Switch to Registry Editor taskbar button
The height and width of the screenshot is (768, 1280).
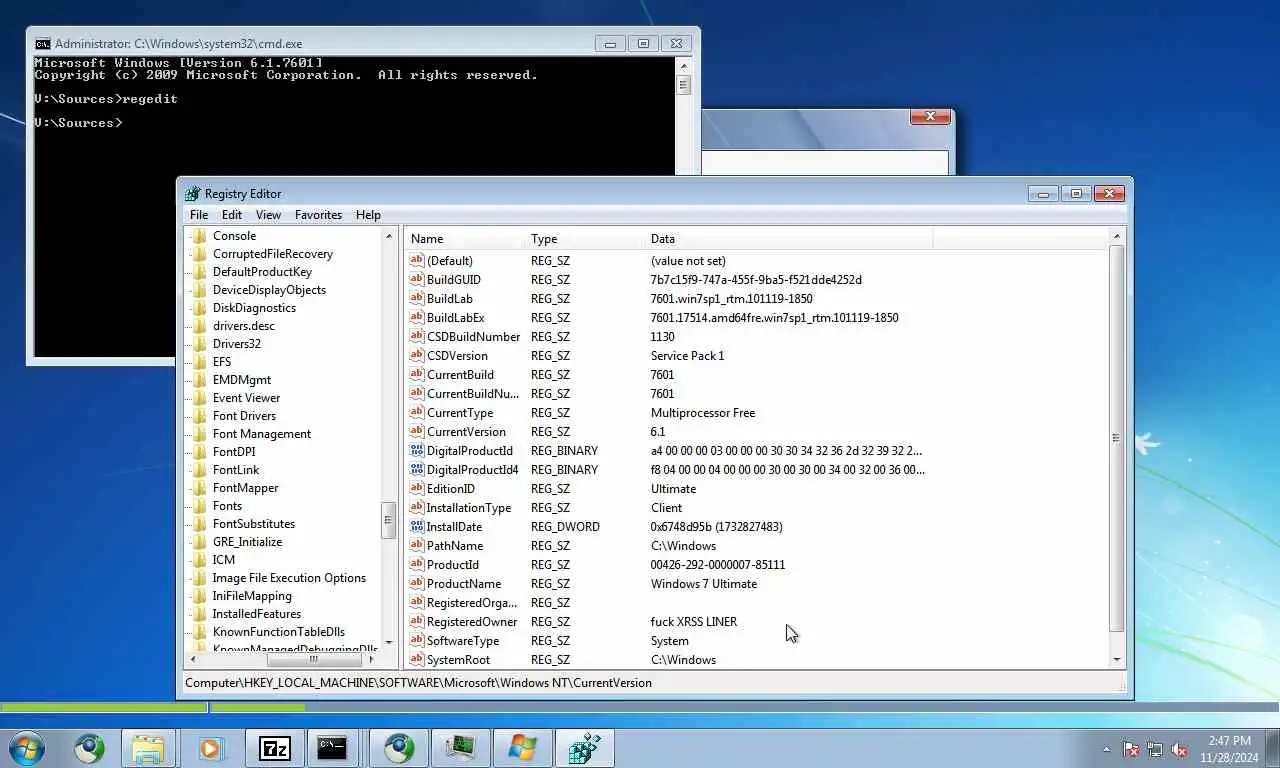tap(585, 748)
